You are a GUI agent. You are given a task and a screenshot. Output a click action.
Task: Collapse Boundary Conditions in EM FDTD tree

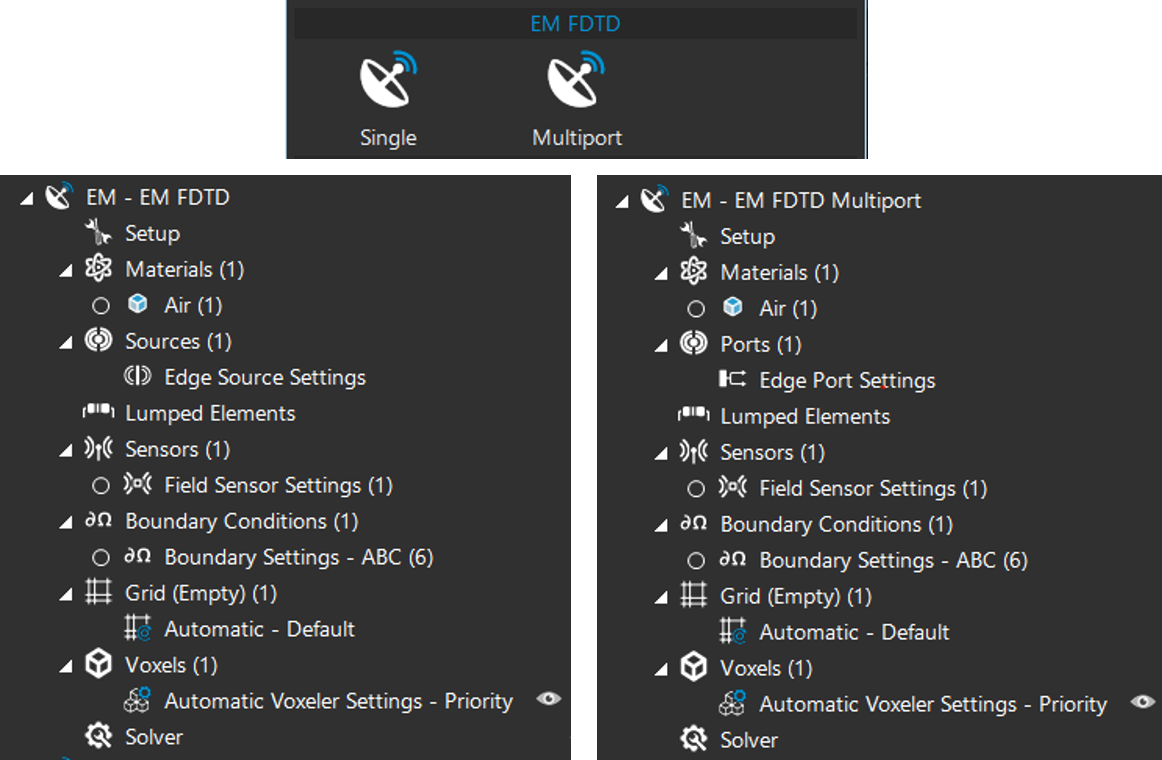(66, 523)
